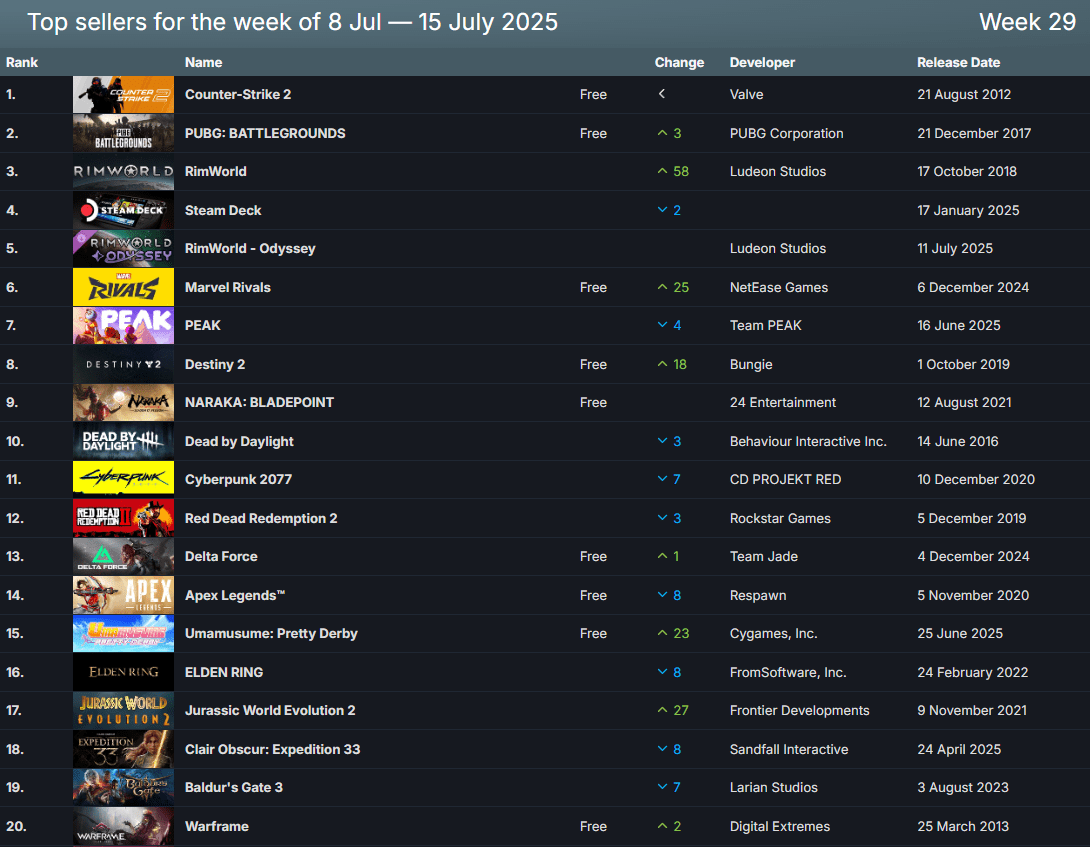Click the Free label for NARAKA: BLADEPOINT

593,403
